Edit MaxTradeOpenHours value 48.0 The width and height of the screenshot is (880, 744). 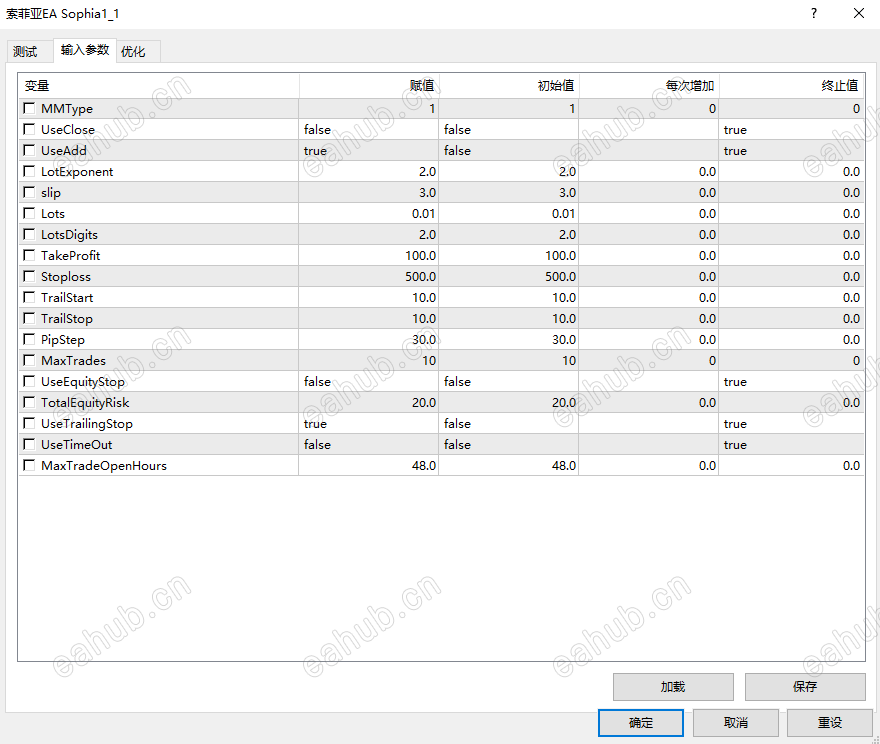pyautogui.click(x=368, y=465)
